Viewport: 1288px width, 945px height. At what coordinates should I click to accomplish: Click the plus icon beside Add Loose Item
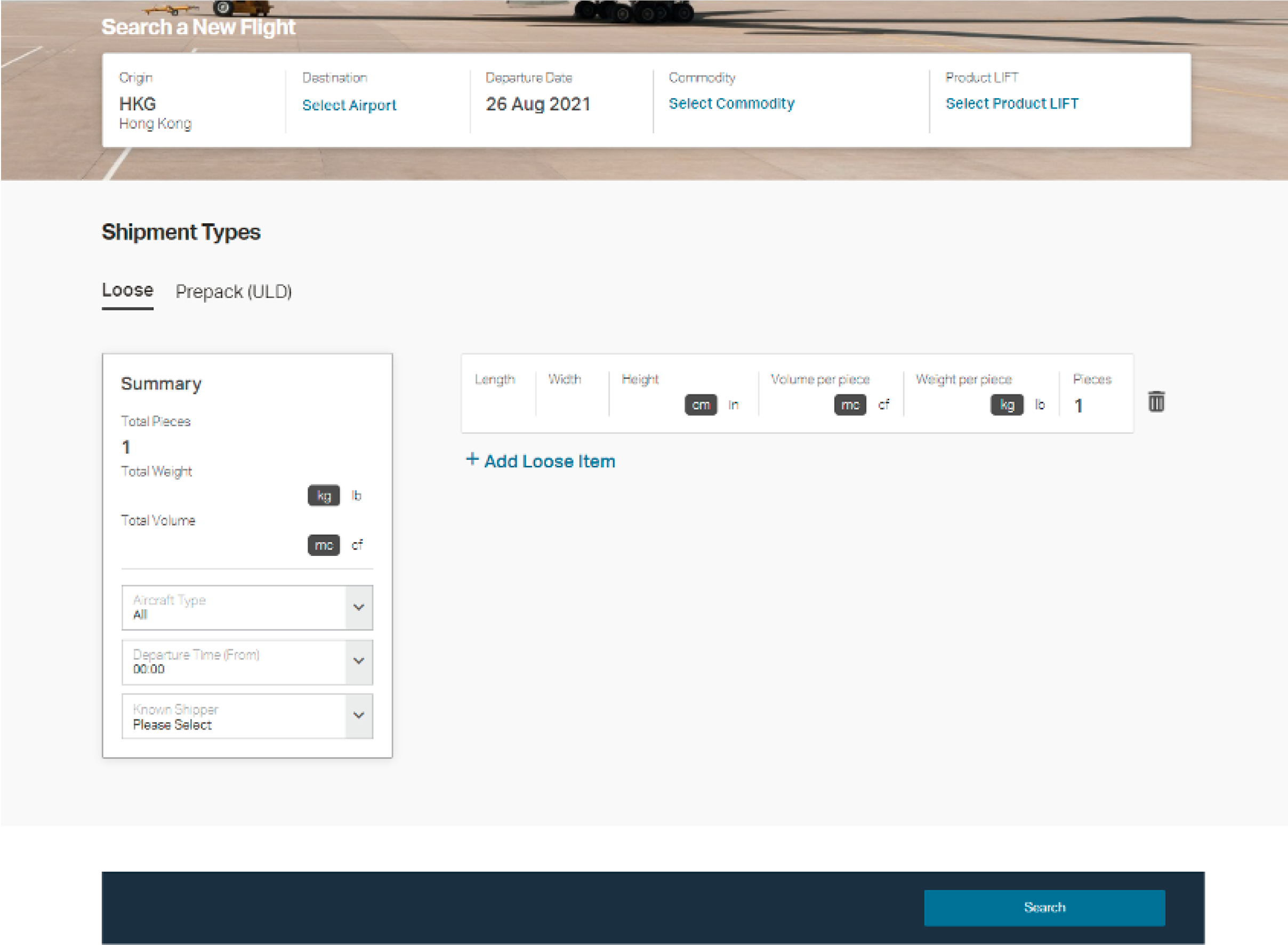coord(472,459)
